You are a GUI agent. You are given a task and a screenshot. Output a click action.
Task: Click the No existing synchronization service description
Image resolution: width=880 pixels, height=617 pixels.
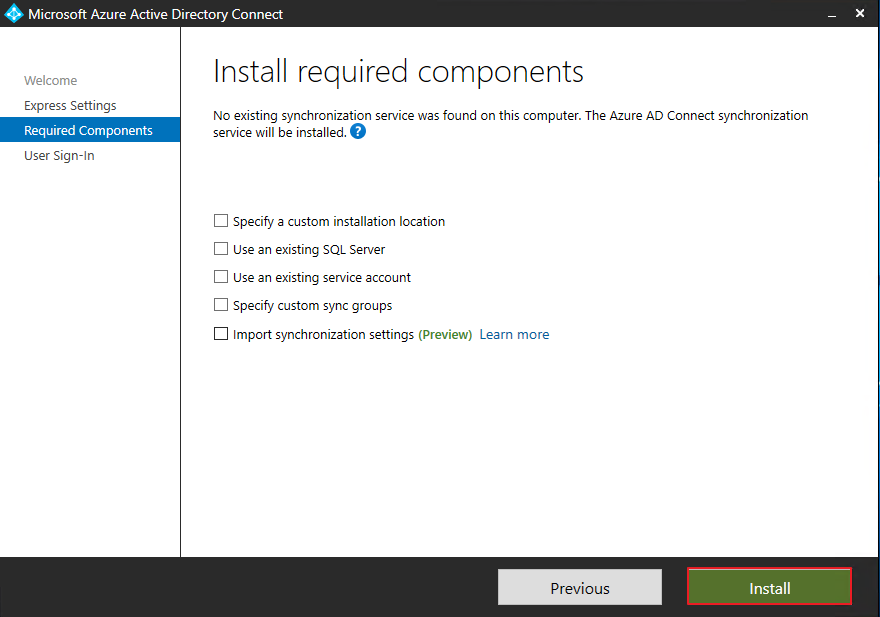click(x=510, y=124)
